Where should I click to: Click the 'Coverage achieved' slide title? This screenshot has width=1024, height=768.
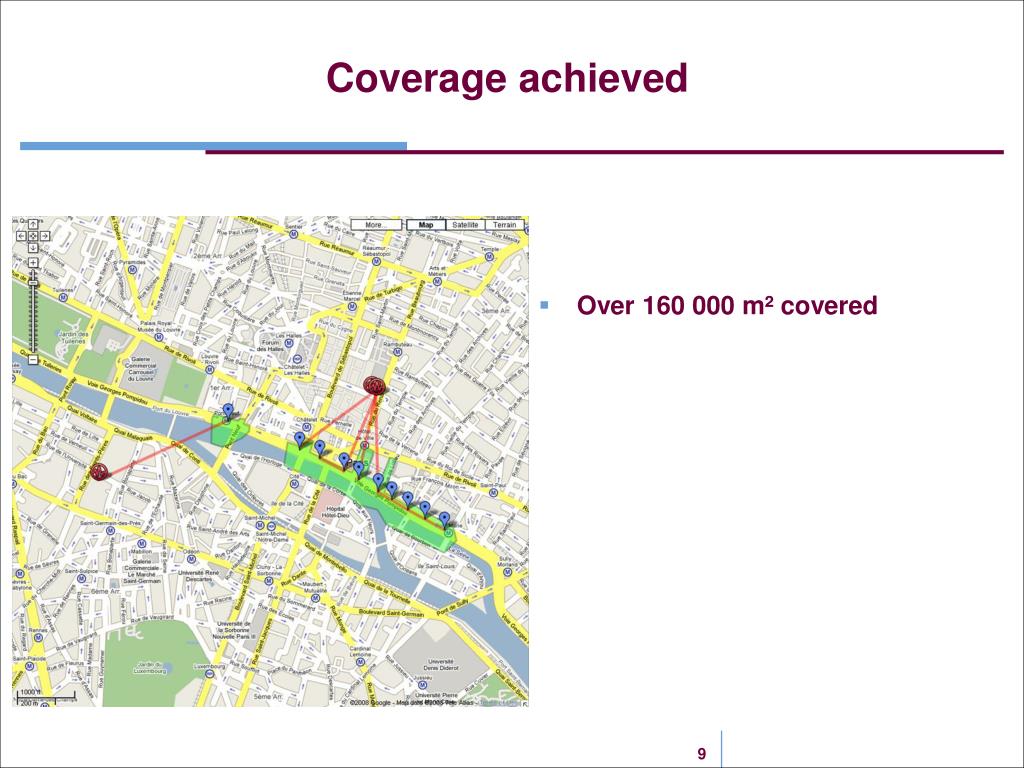[507, 78]
